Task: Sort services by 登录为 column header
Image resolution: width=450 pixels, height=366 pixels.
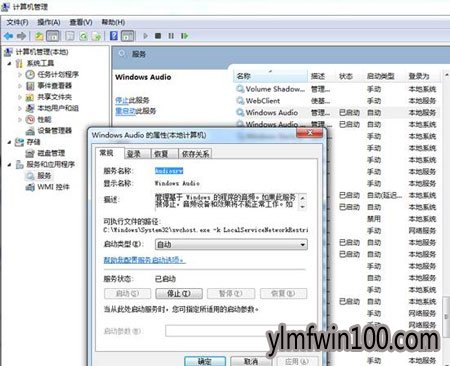Action: click(x=419, y=76)
